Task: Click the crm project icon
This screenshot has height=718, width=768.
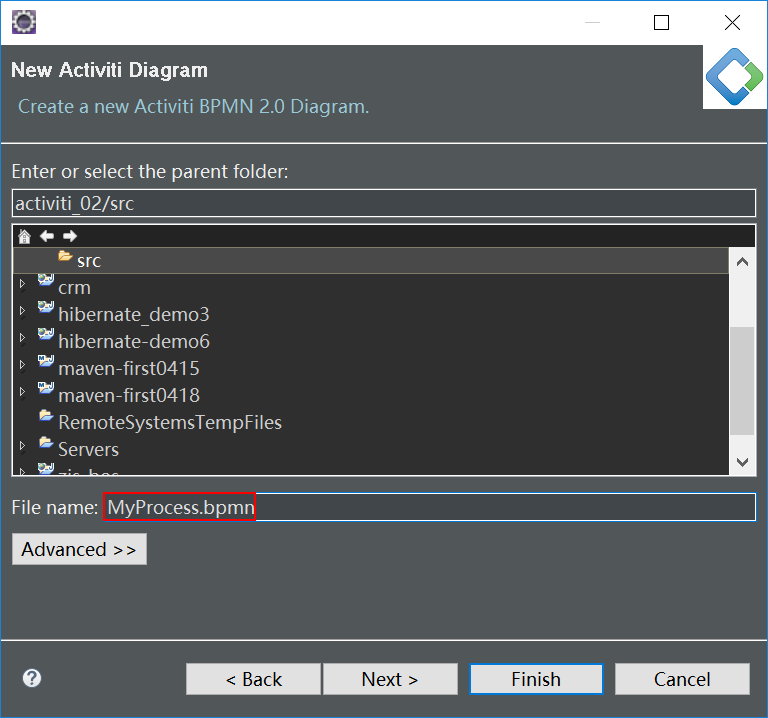Action: point(46,281)
